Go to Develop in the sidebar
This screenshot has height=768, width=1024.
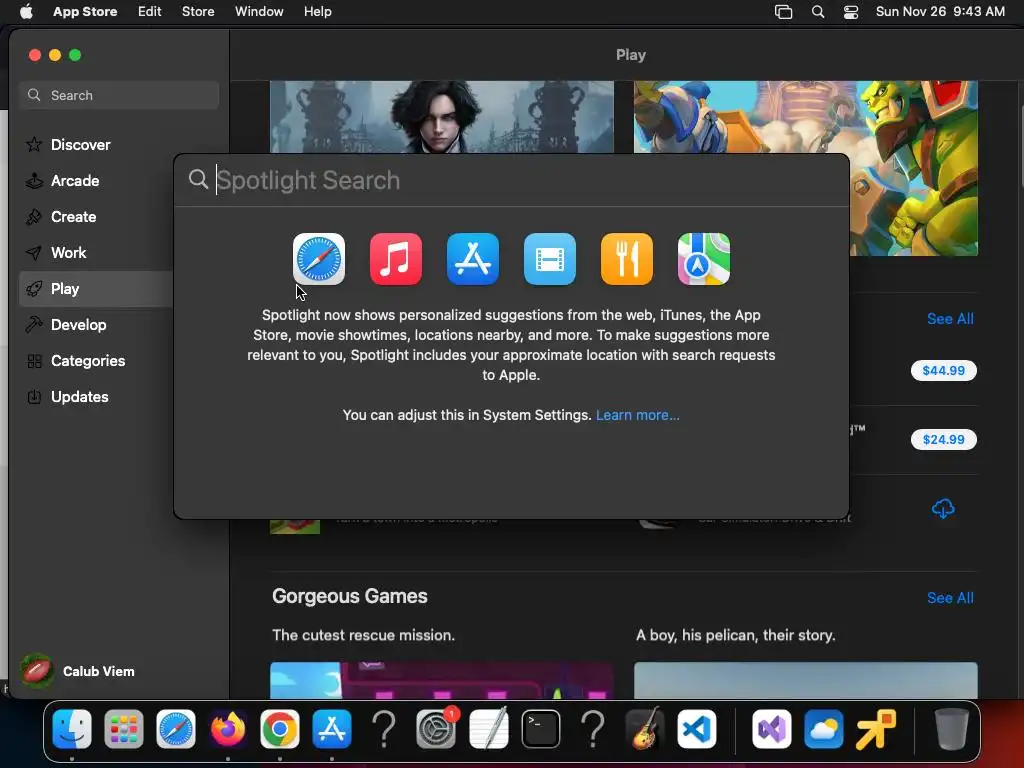point(95,325)
